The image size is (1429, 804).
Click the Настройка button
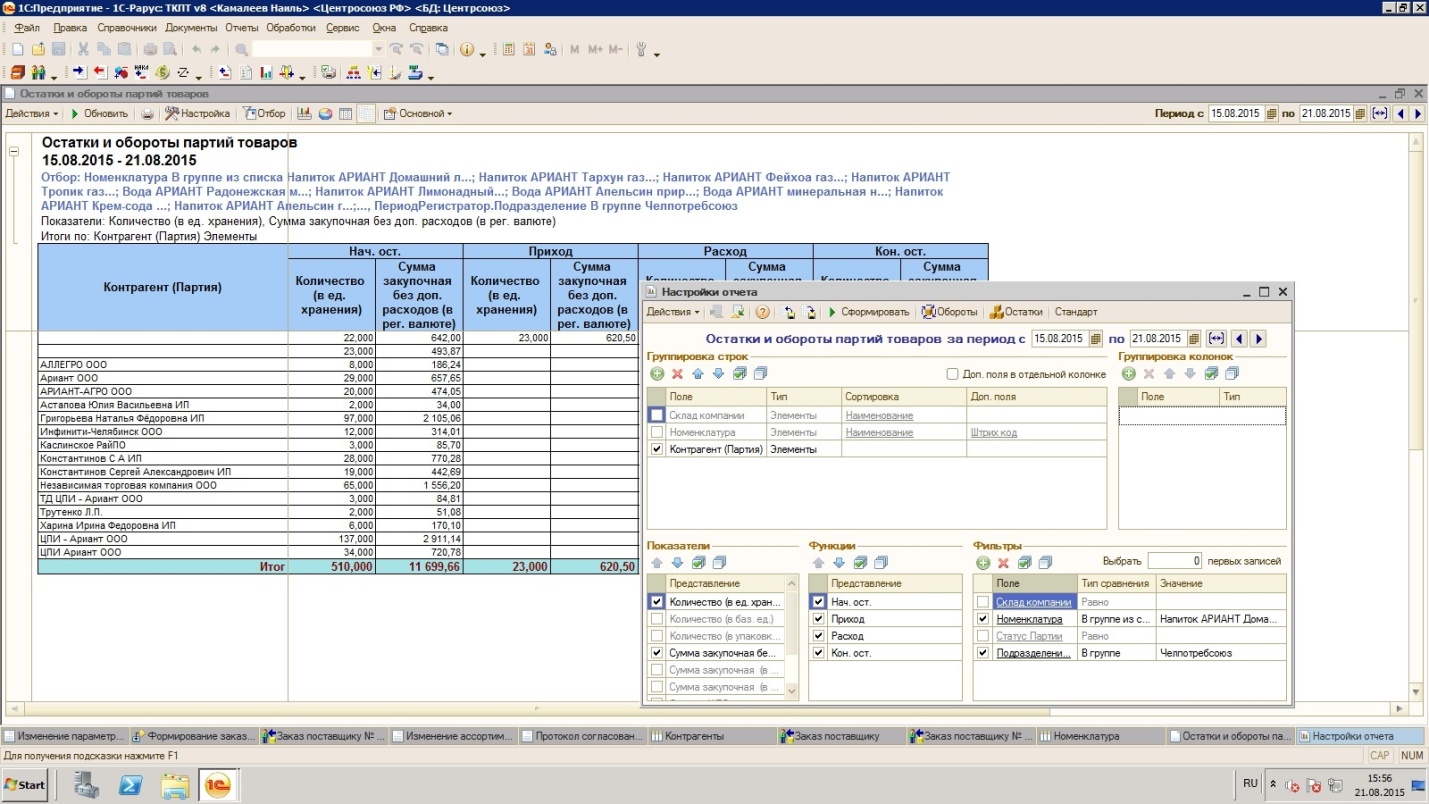click(198, 114)
